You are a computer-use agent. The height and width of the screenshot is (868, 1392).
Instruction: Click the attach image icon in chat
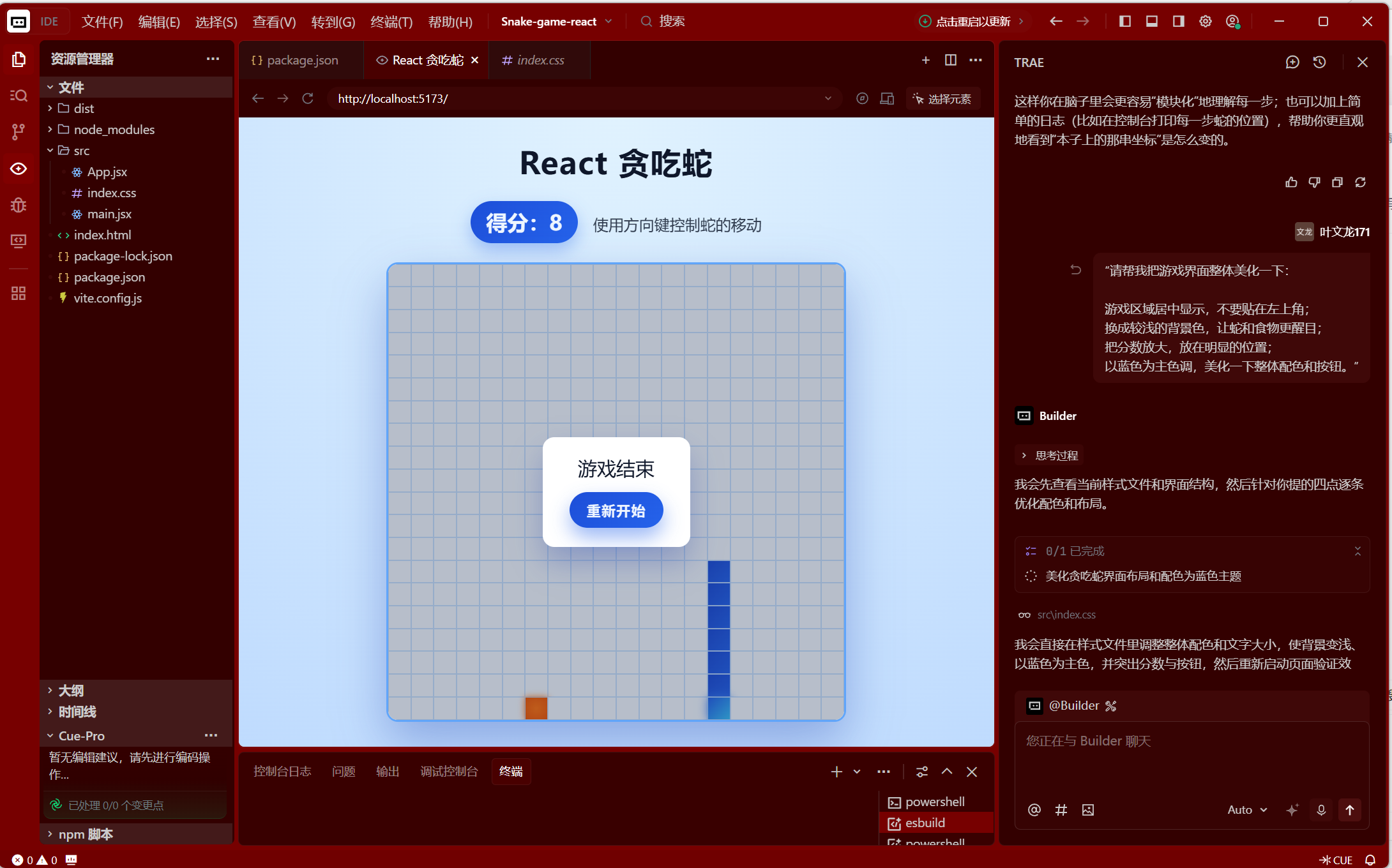click(1088, 810)
